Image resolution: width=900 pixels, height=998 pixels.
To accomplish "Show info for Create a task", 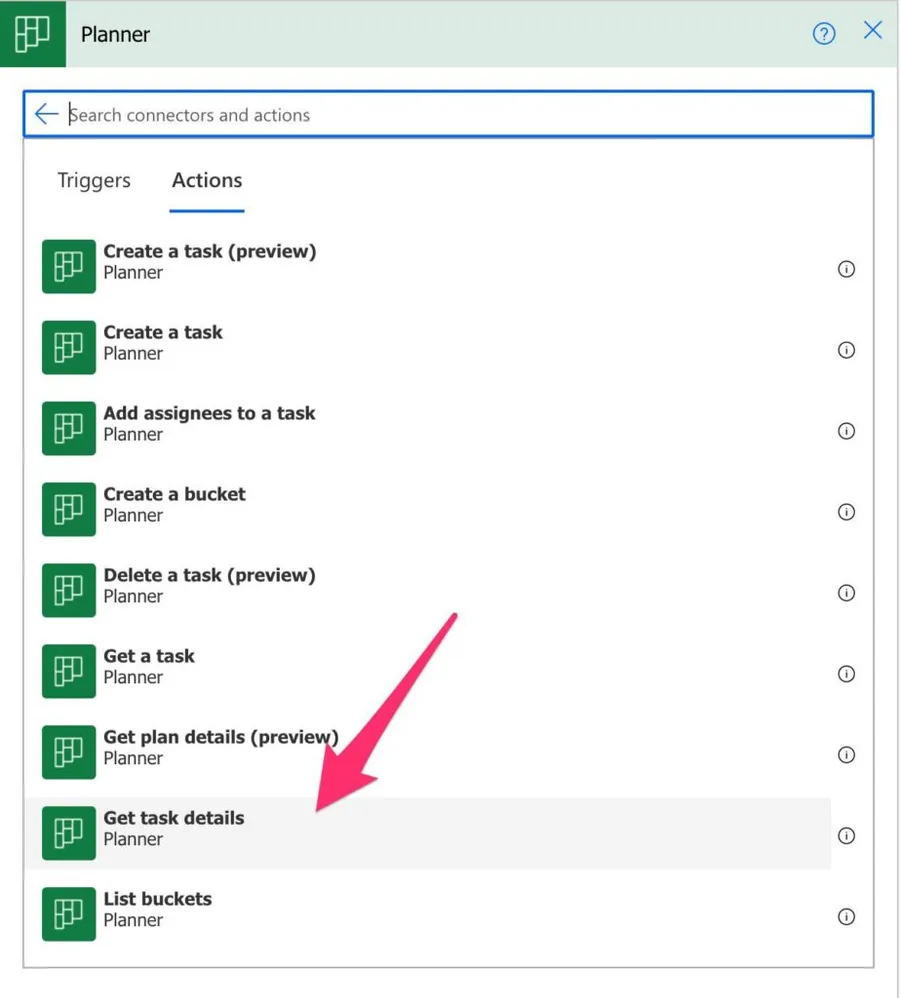I will pyautogui.click(x=846, y=350).
